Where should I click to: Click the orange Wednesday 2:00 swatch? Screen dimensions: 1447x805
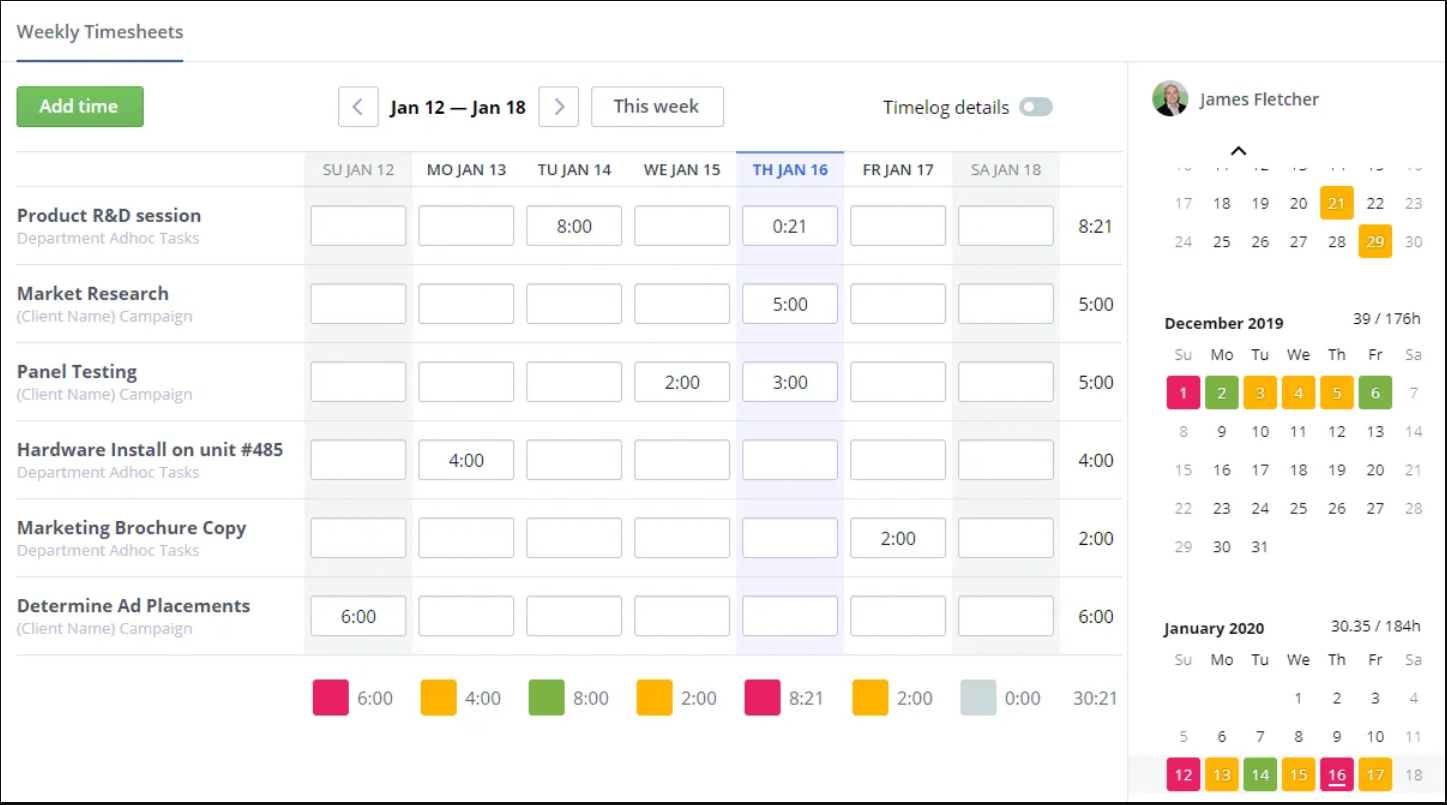coord(655,698)
